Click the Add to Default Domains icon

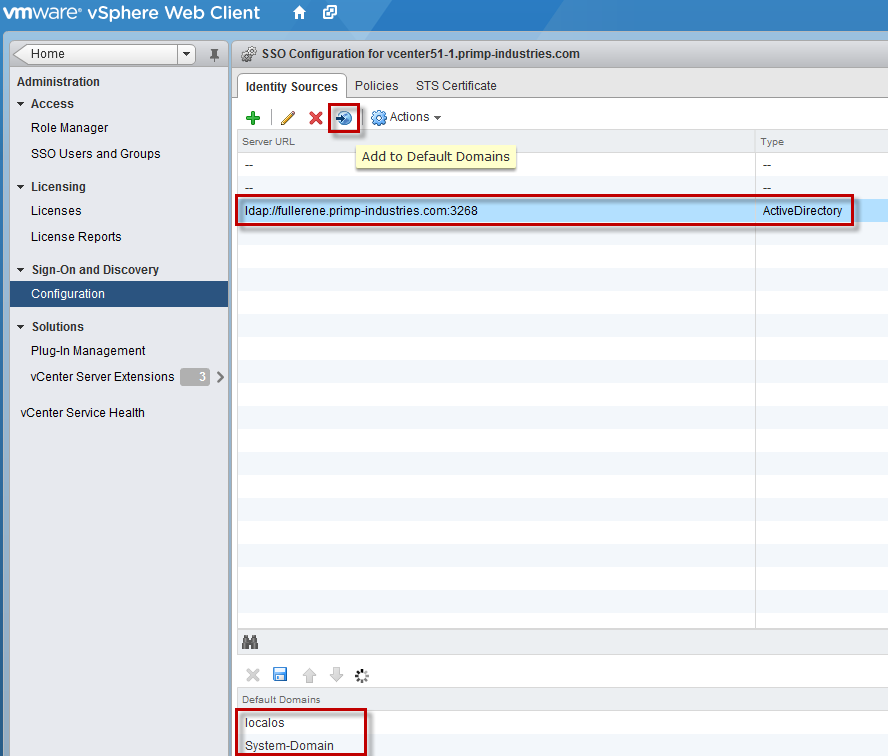pos(343,117)
